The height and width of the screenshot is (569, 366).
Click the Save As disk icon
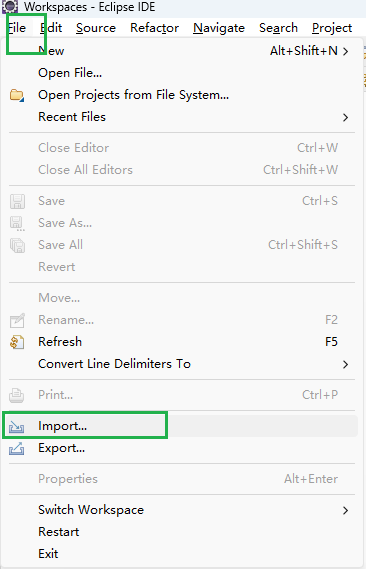tap(17, 224)
